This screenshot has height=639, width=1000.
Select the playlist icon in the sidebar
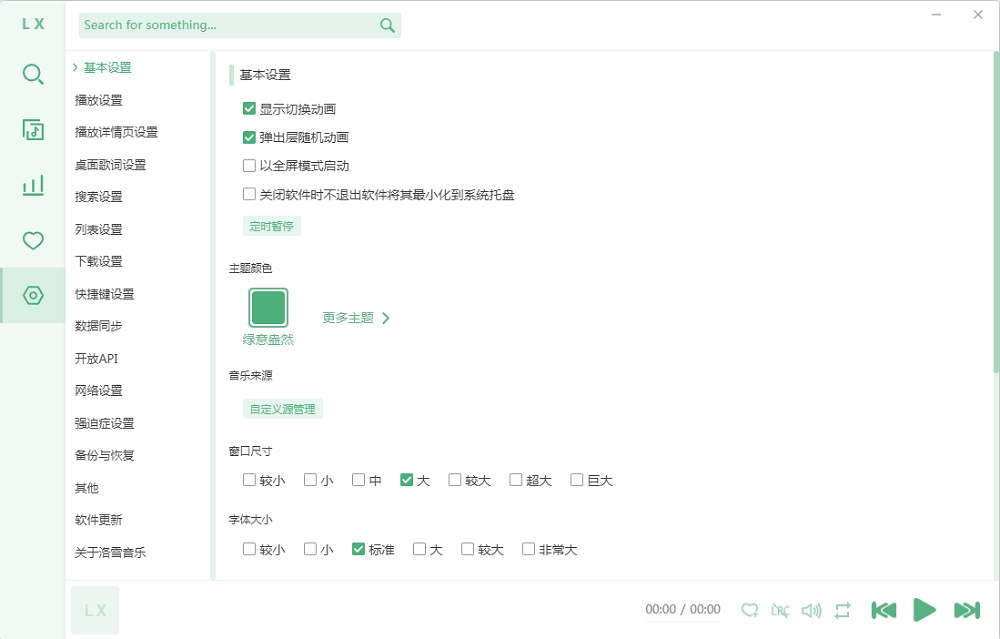tap(32, 130)
